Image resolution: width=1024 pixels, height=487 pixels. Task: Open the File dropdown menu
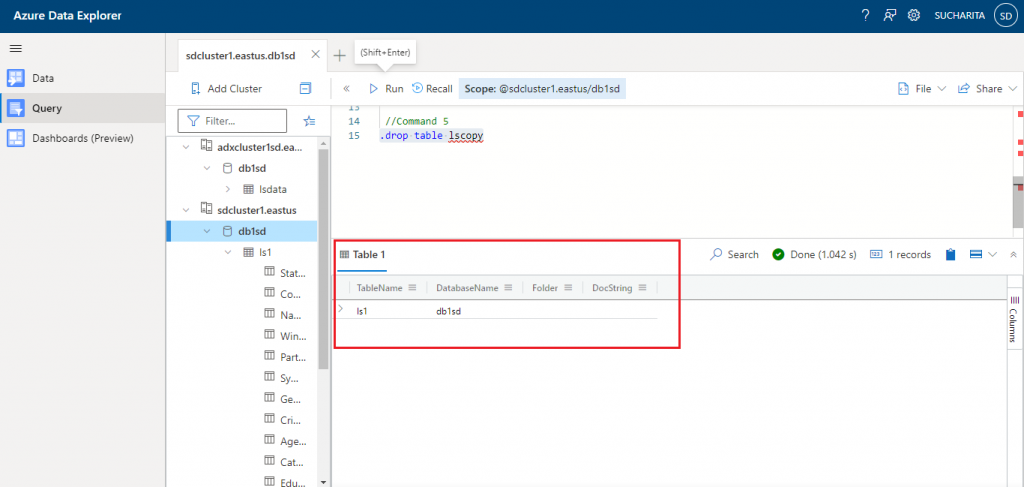tap(922, 89)
